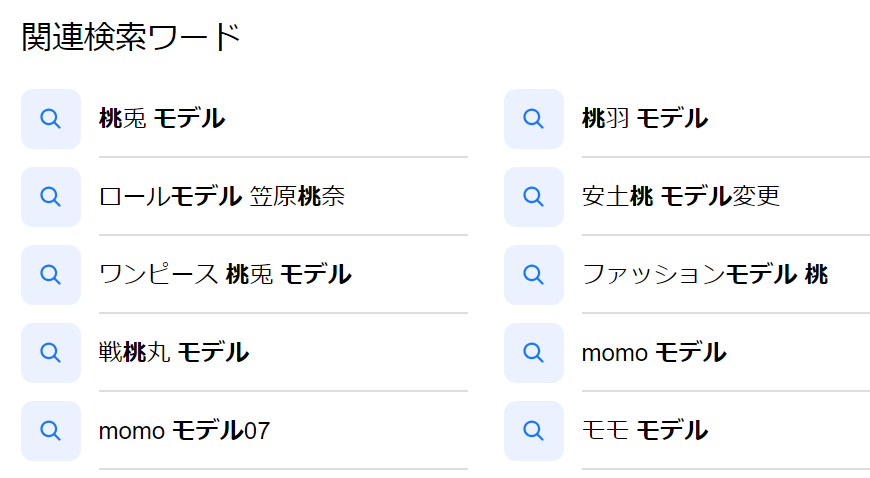Image resolution: width=870 pixels, height=478 pixels.
Task: Search for ロールモデル 笠原桃奈
Action: pyautogui.click(x=222, y=197)
